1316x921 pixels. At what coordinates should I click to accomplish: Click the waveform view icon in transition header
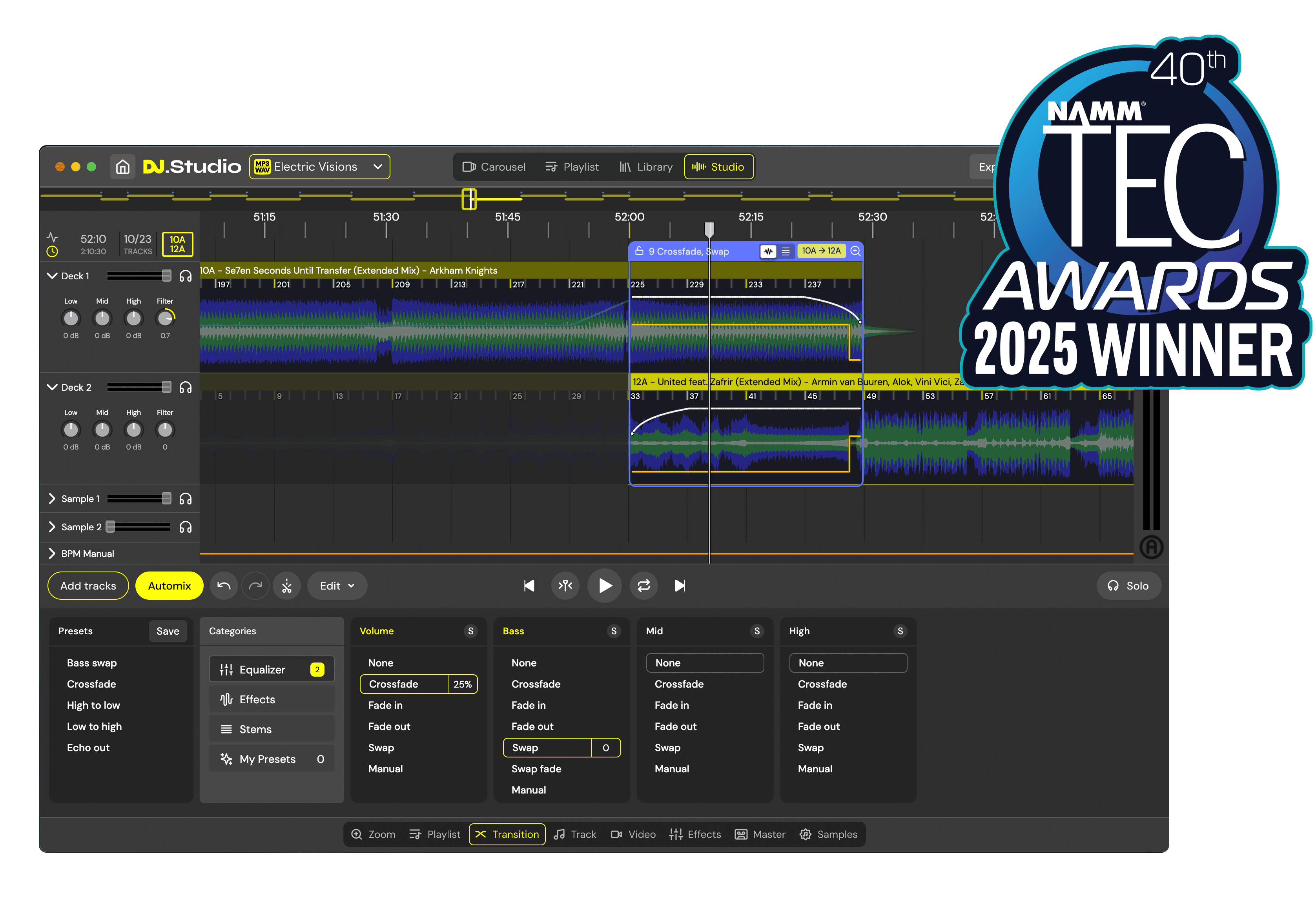[769, 251]
